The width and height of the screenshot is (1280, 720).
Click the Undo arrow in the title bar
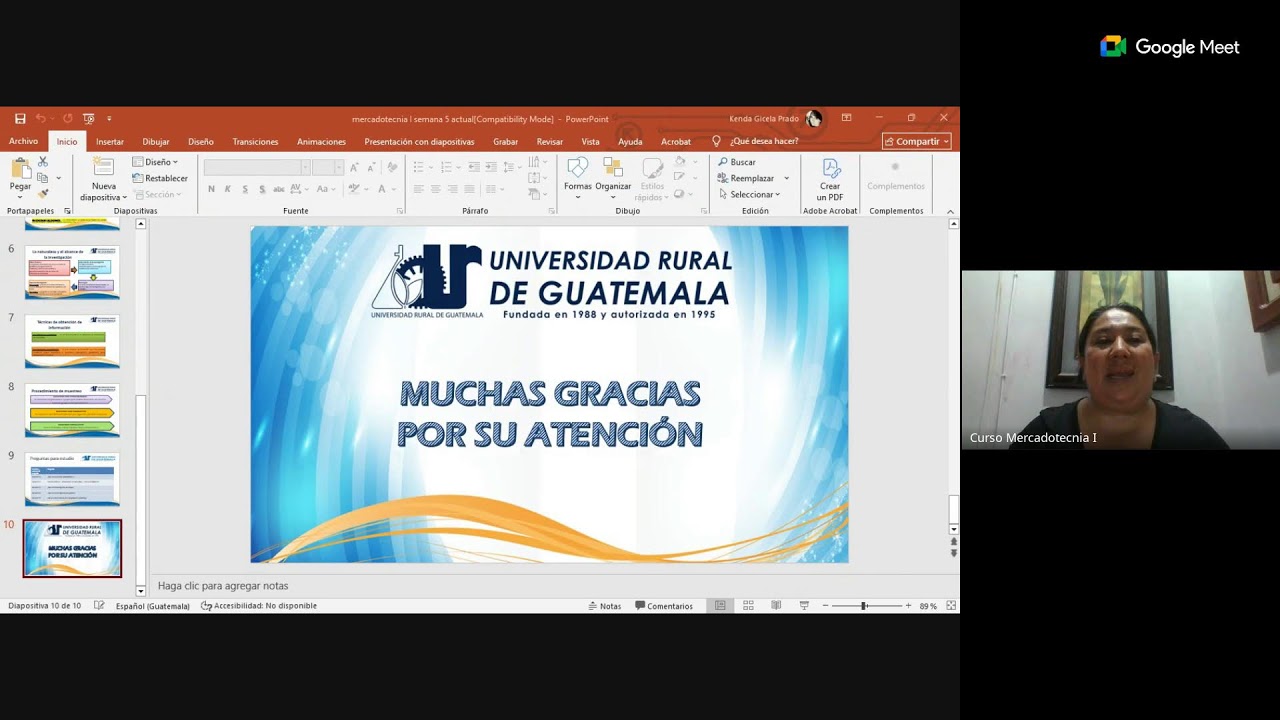click(x=41, y=119)
